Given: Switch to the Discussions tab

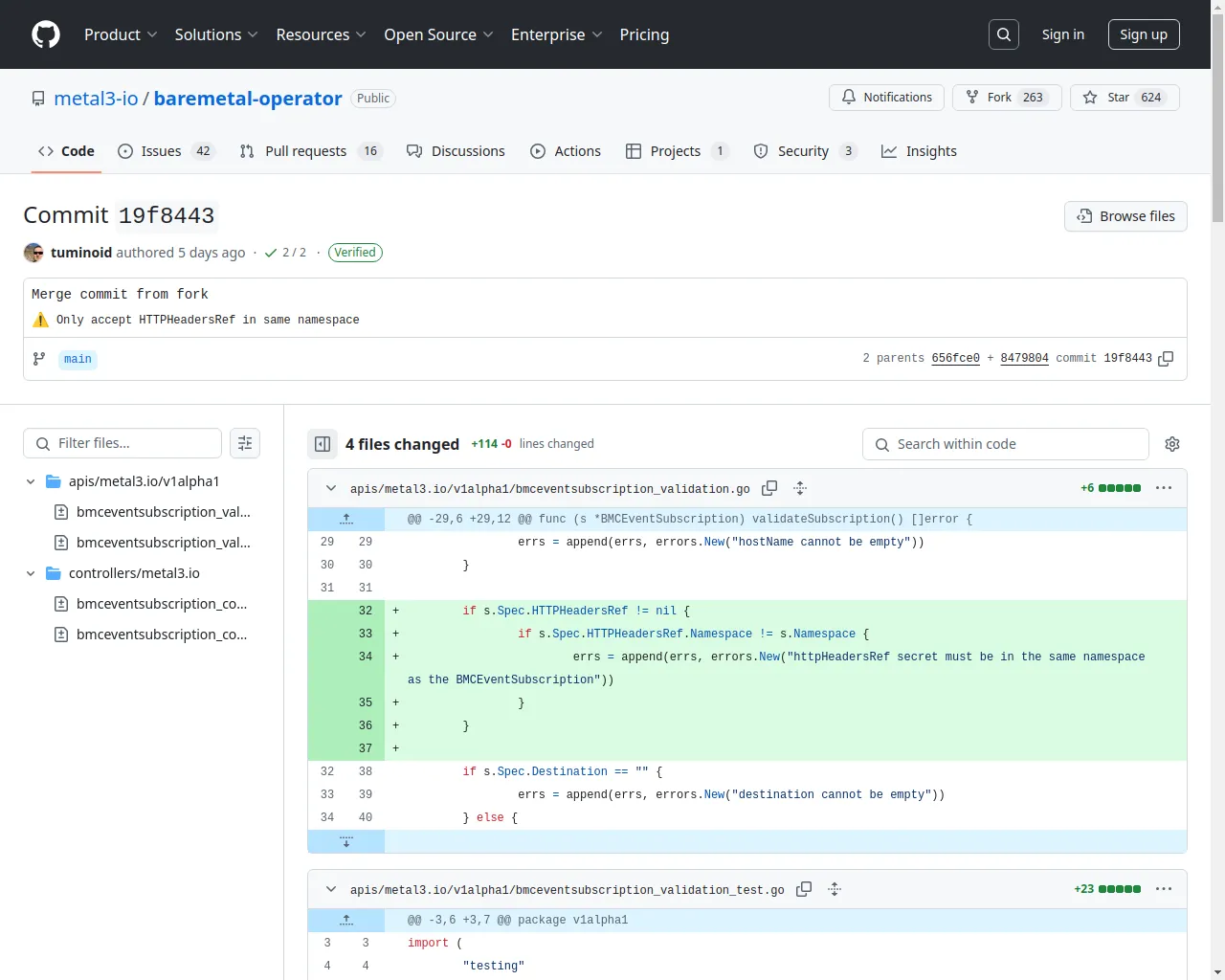Looking at the screenshot, I should pyautogui.click(x=456, y=151).
